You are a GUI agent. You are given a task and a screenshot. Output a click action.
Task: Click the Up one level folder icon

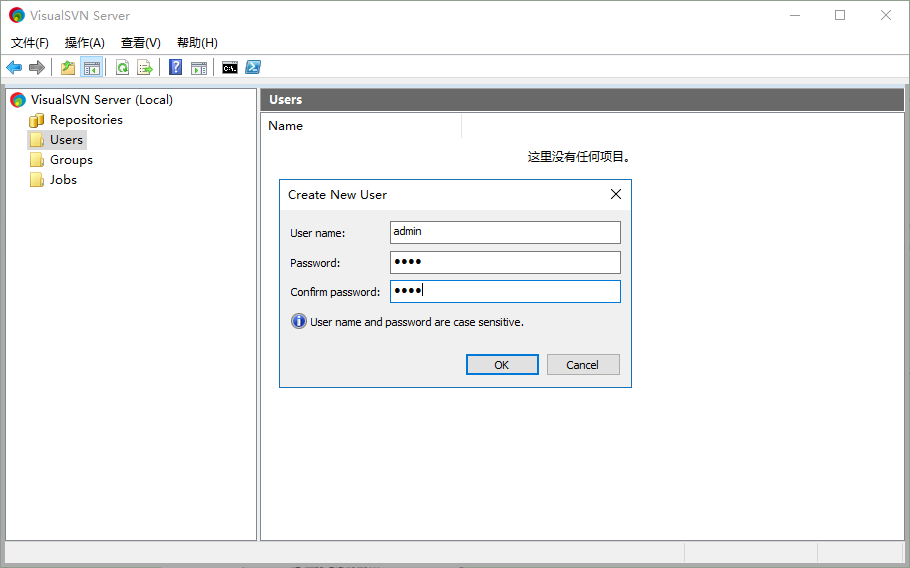tap(68, 68)
